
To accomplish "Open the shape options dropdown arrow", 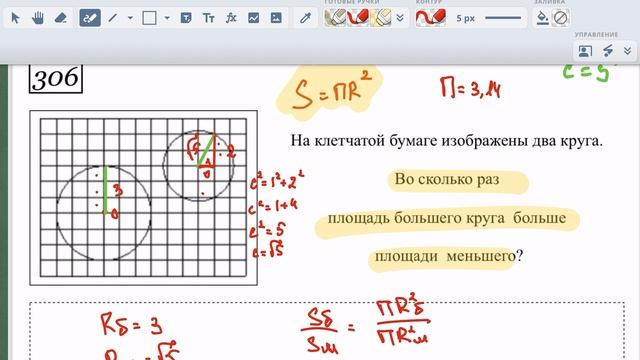I will pos(167,18).
